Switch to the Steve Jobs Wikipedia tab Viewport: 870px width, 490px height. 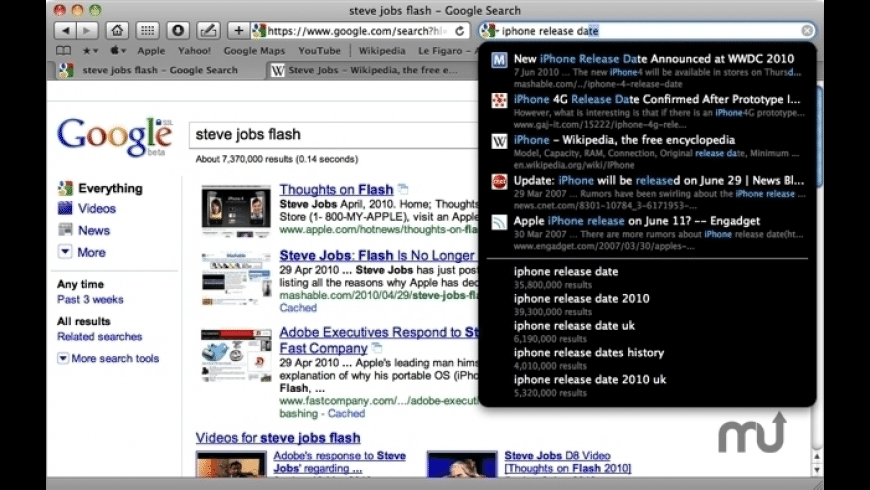[370, 70]
